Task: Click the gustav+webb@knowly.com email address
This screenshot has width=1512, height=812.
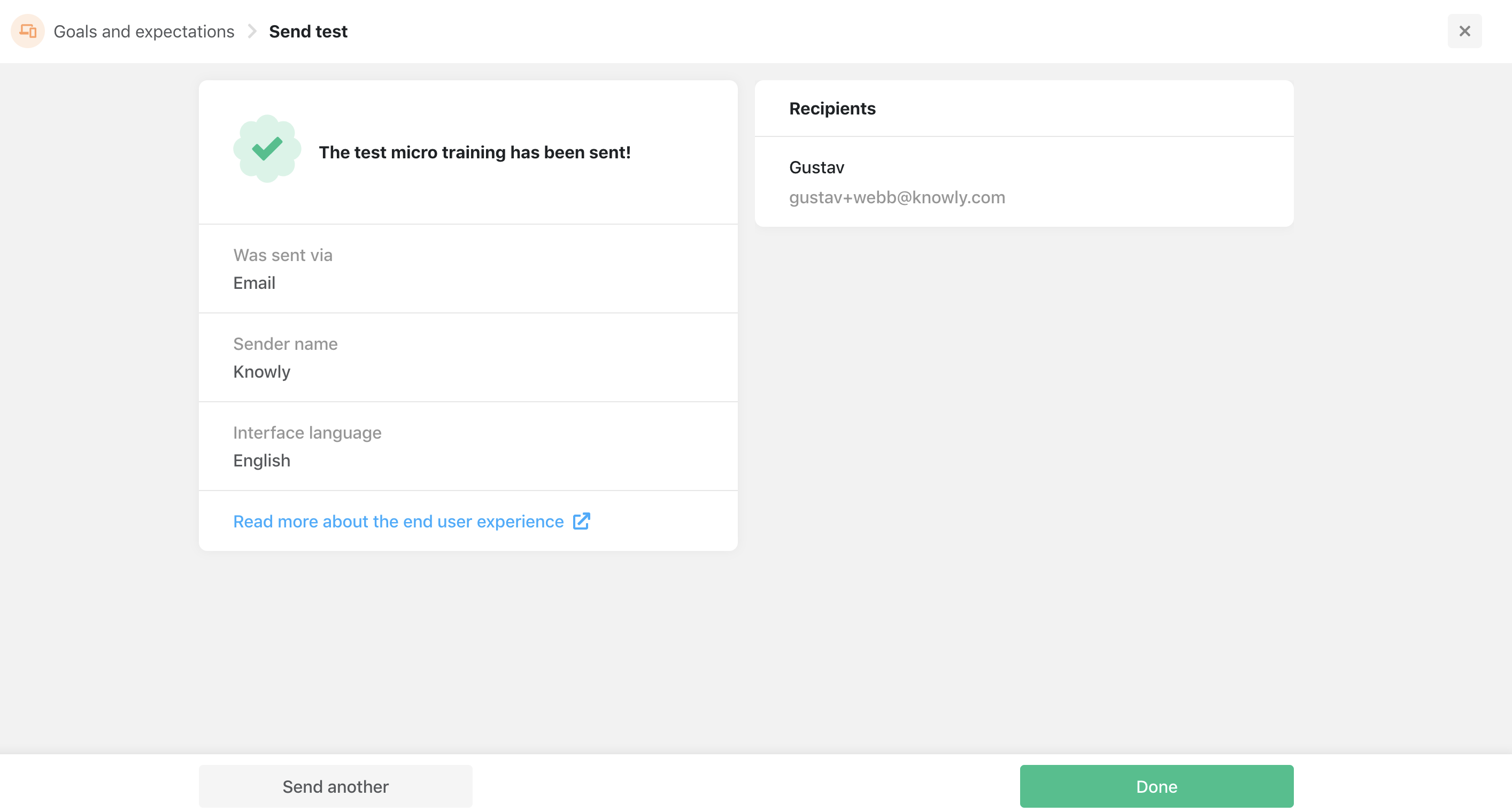Action: point(896,197)
